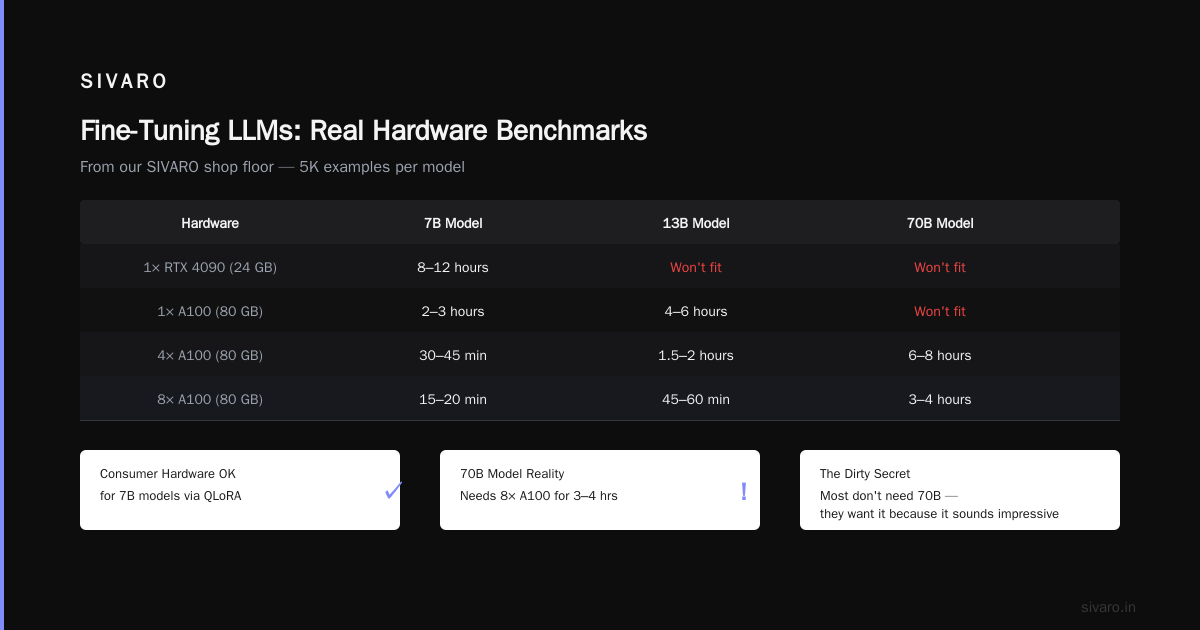Viewport: 1200px width, 630px height.
Task: Click the 45–60 min cell
Action: (696, 399)
